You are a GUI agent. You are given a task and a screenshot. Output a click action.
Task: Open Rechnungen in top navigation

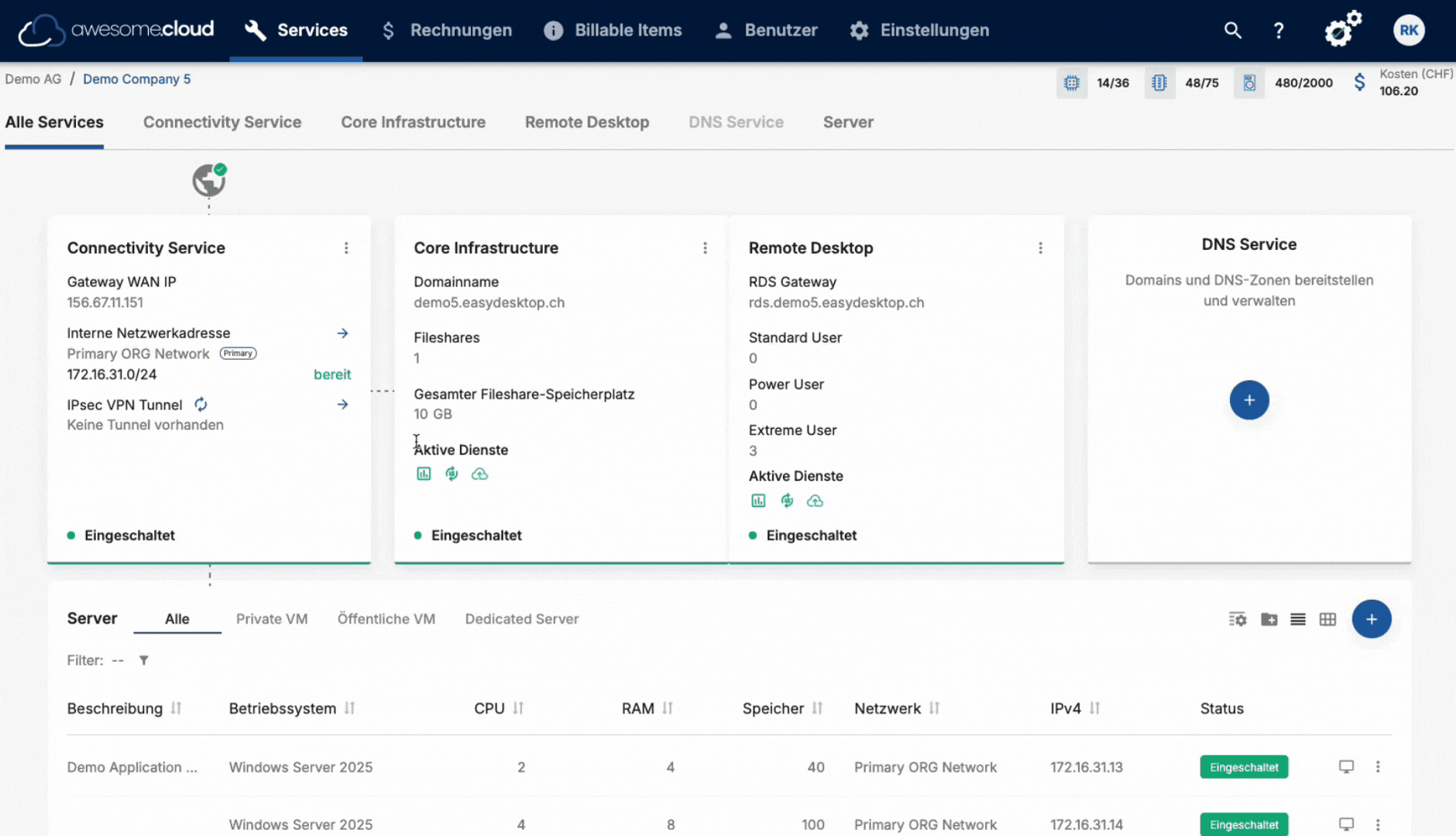coord(447,30)
